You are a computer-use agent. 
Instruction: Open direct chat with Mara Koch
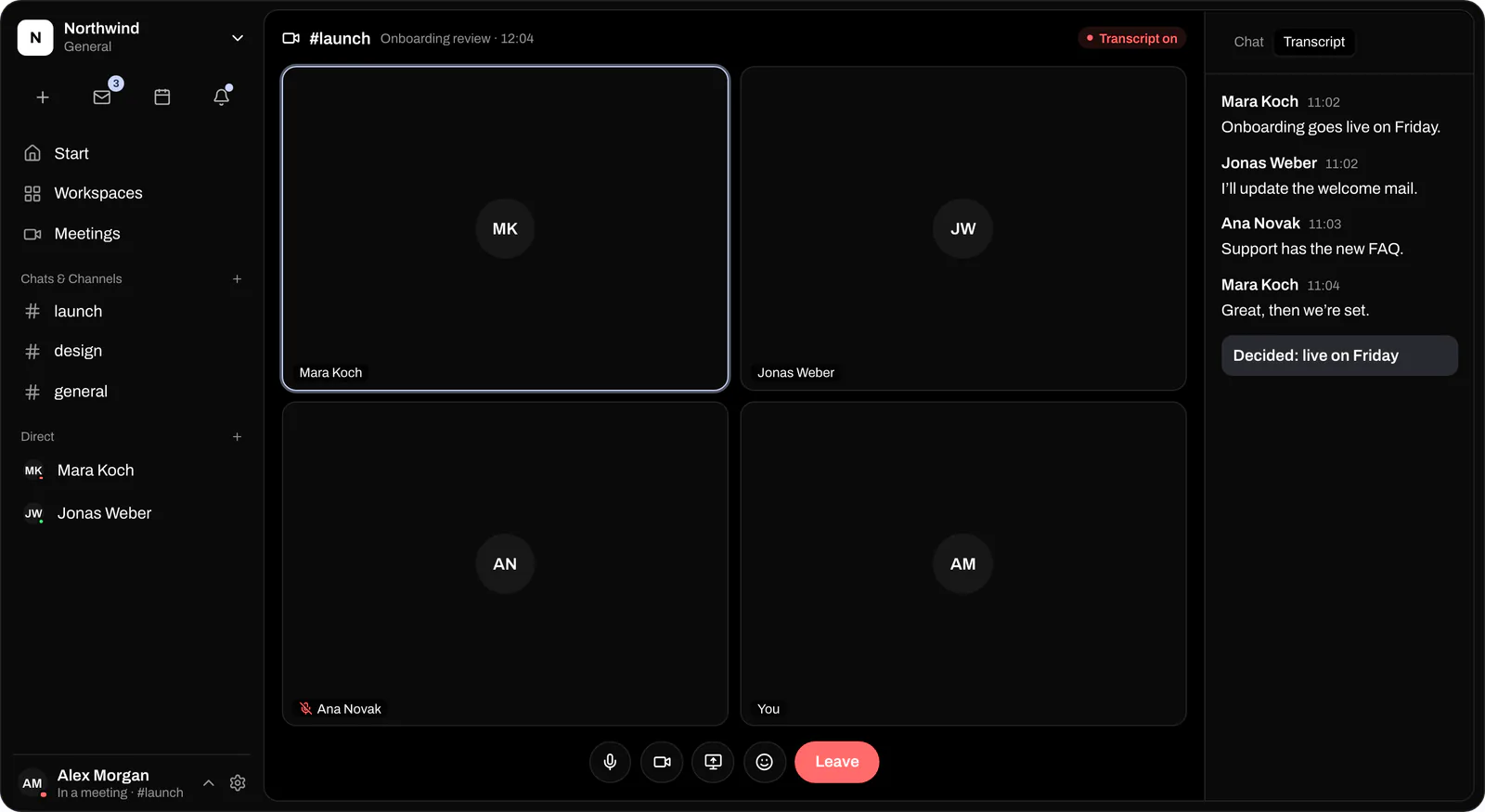pyautogui.click(x=132, y=470)
